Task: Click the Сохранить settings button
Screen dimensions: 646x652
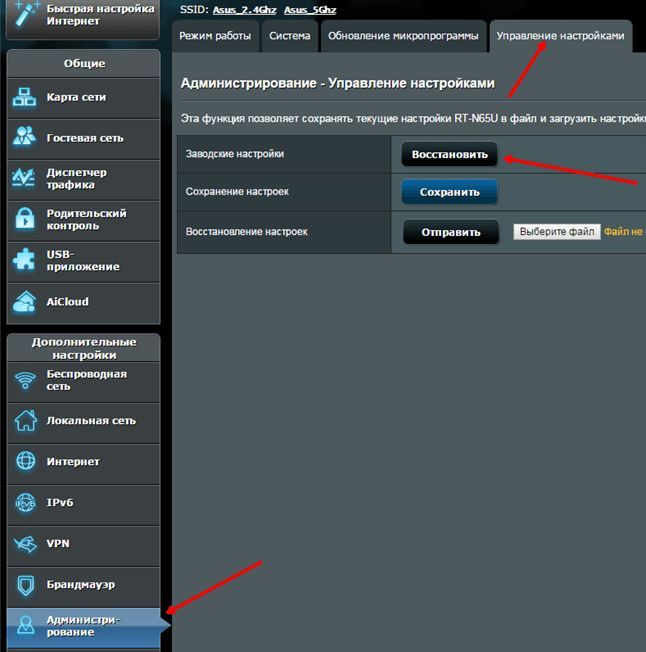Action: (x=449, y=192)
